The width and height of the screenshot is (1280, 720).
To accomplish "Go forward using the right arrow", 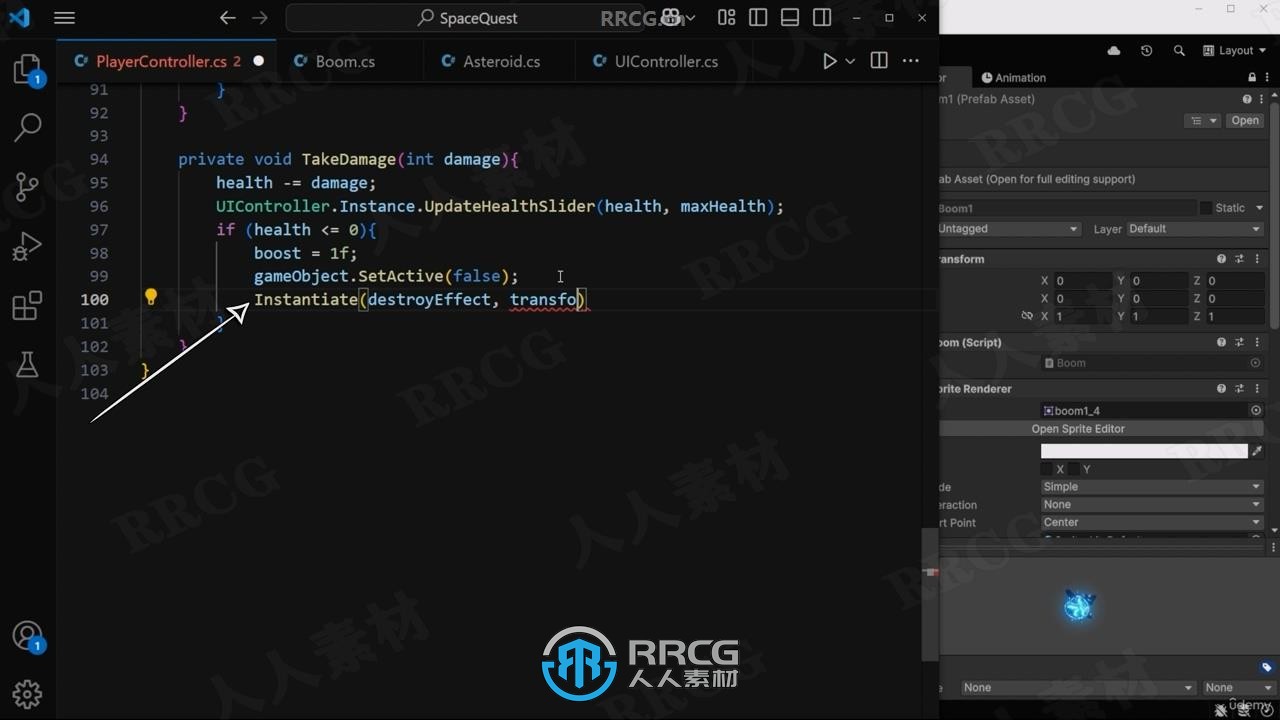I will (260, 18).
